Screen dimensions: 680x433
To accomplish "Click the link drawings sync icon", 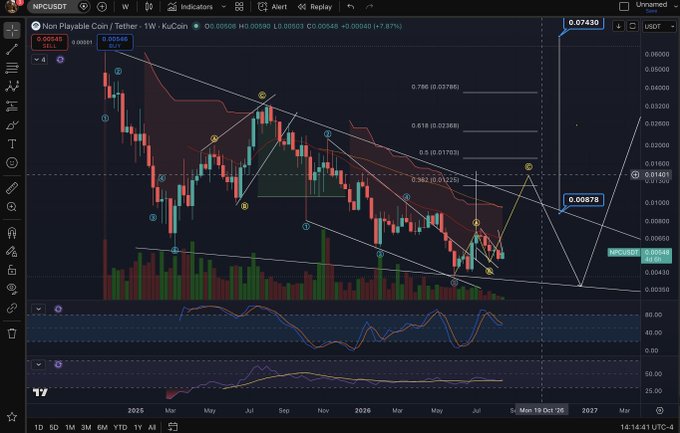I will coord(12,308).
